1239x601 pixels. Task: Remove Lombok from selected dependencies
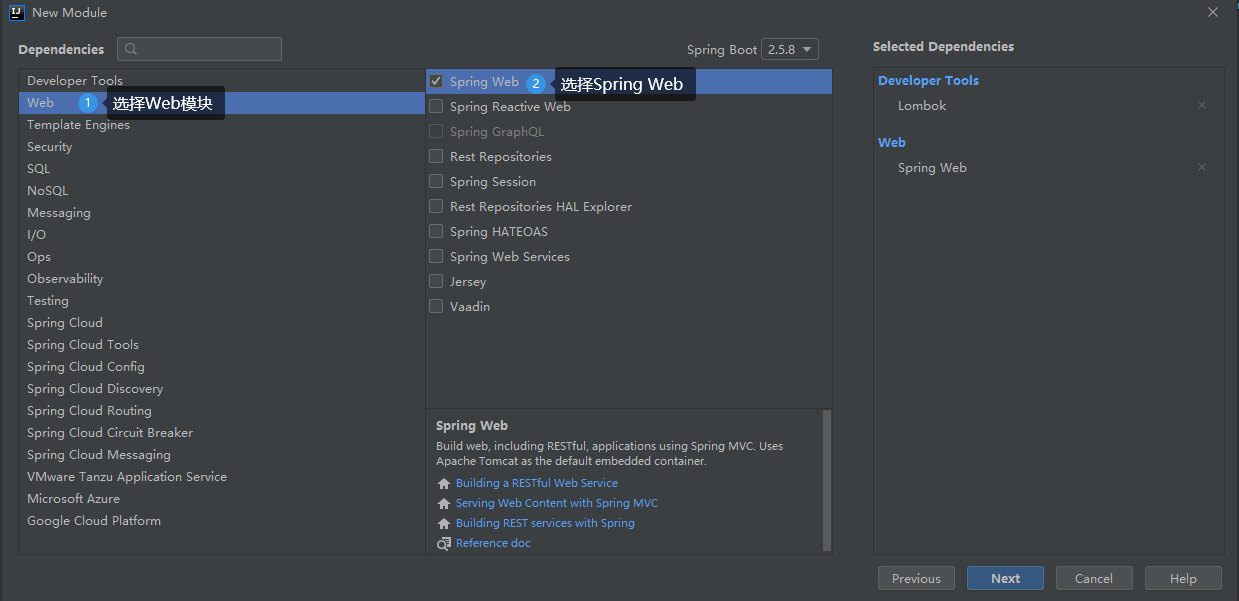1202,106
